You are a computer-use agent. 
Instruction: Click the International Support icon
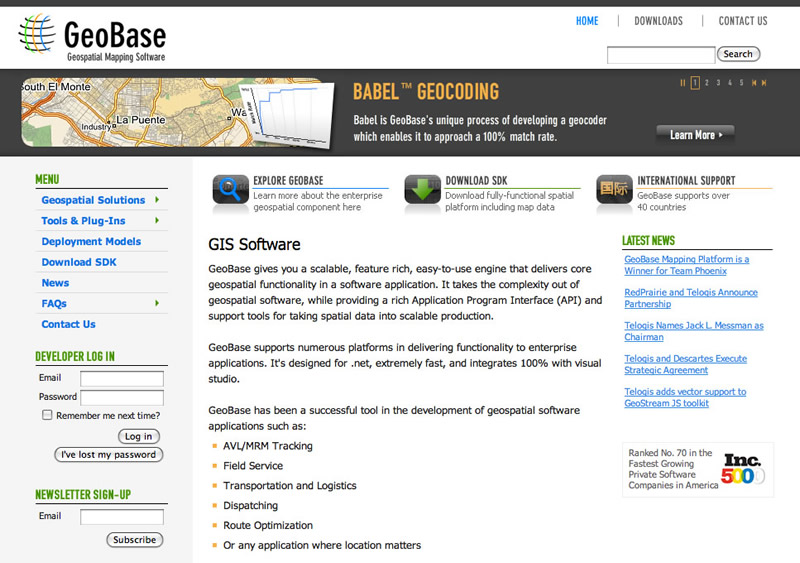click(614, 189)
